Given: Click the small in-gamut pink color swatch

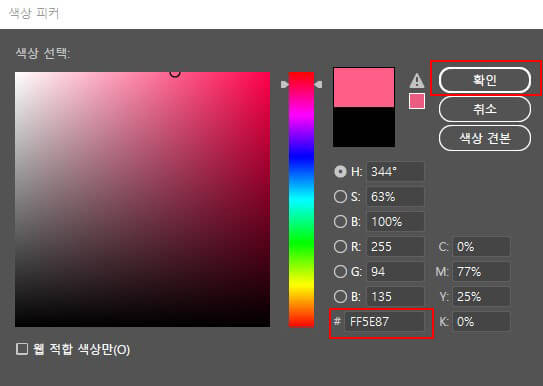Looking at the screenshot, I should click(x=417, y=101).
